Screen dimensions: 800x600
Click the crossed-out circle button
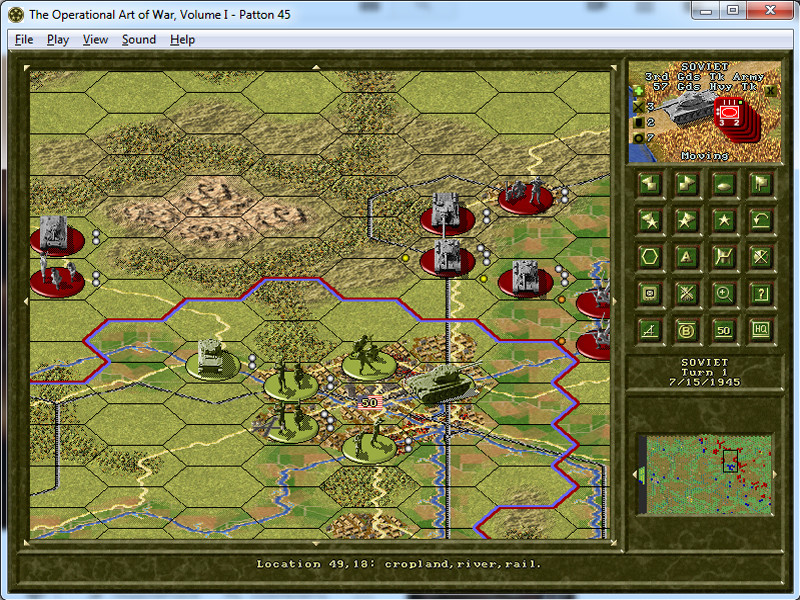760,257
